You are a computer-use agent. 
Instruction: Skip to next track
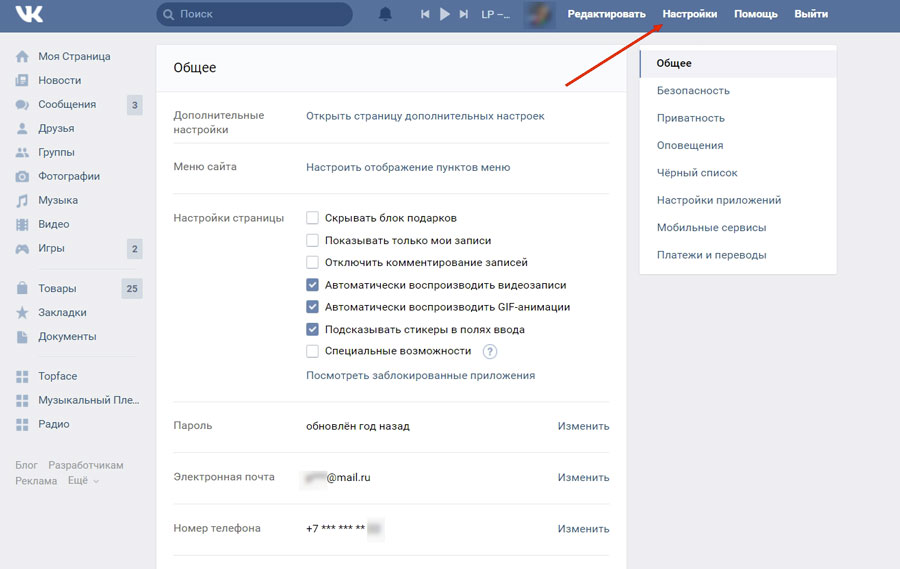click(464, 14)
